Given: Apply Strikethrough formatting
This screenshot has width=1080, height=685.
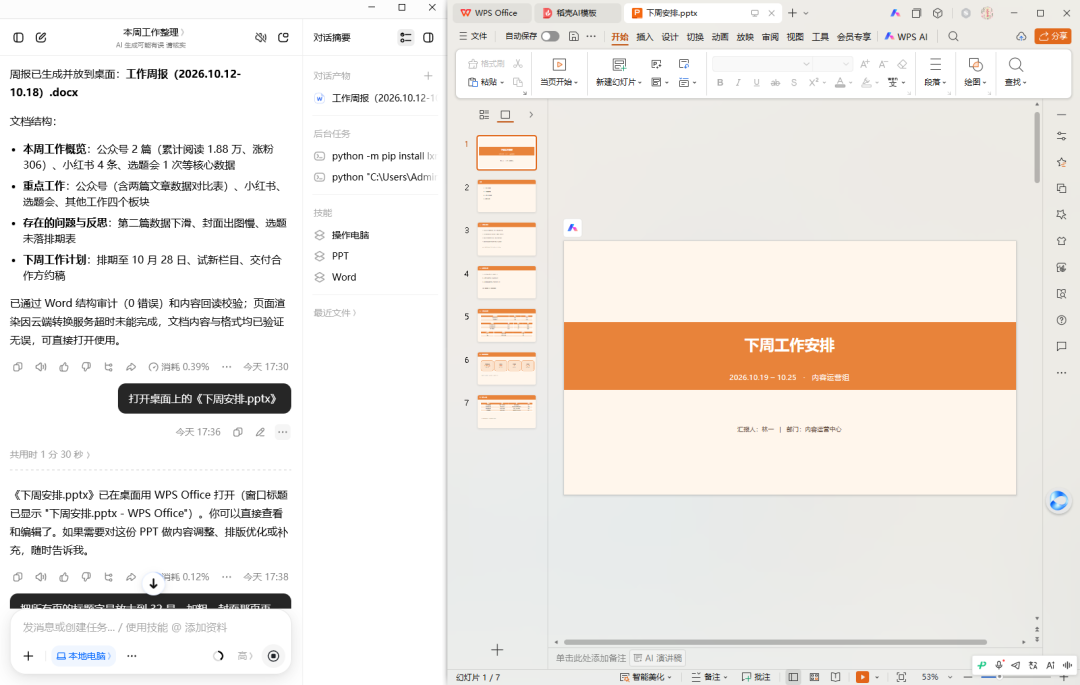Looking at the screenshot, I should coord(776,83).
